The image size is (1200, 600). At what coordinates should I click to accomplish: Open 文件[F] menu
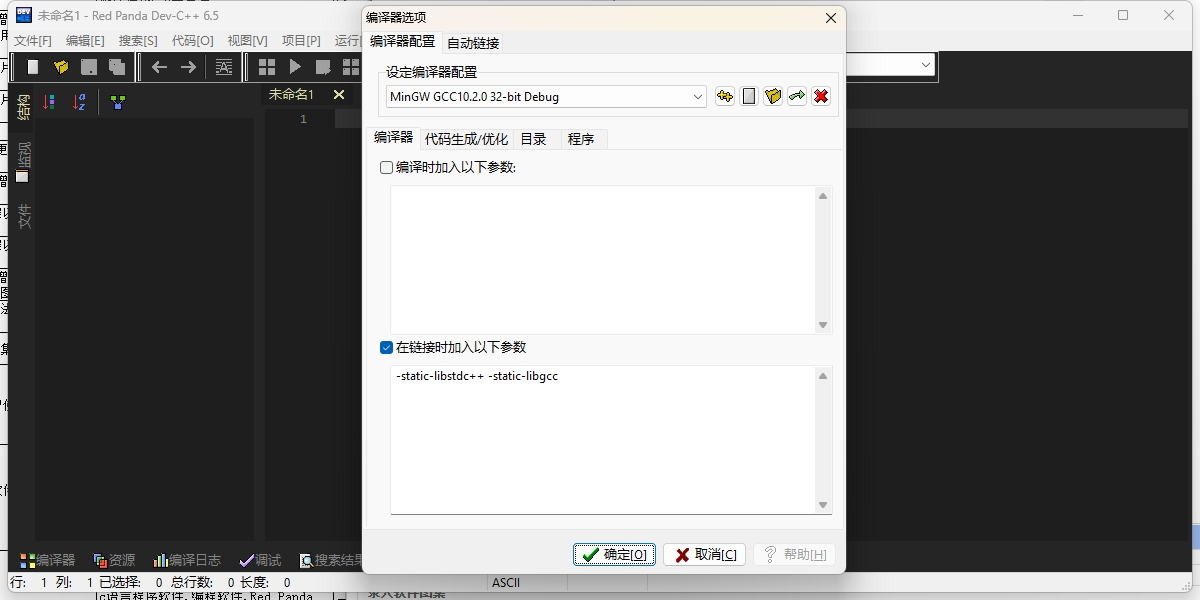(x=33, y=41)
